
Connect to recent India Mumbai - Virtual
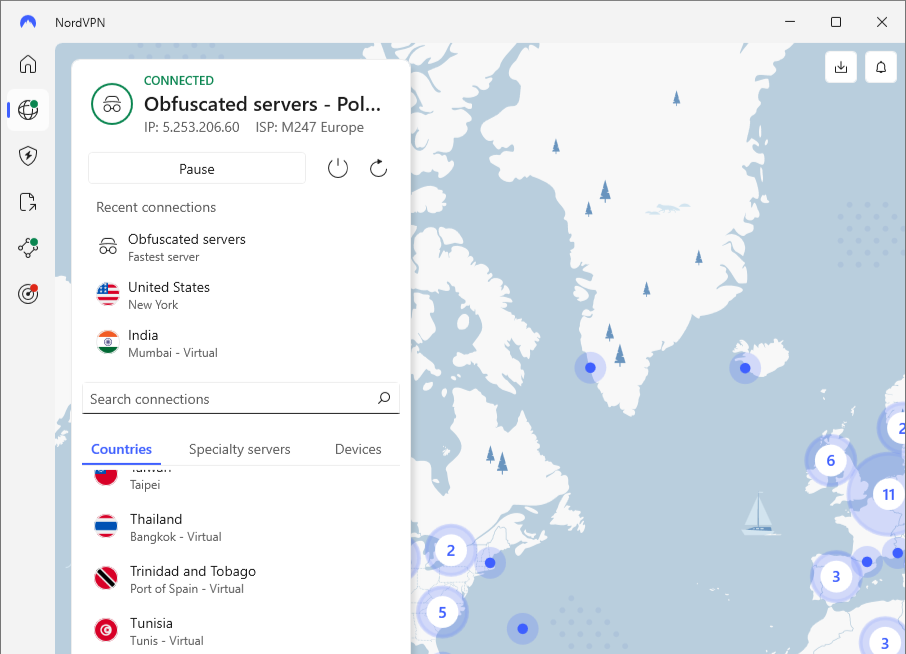(x=241, y=343)
